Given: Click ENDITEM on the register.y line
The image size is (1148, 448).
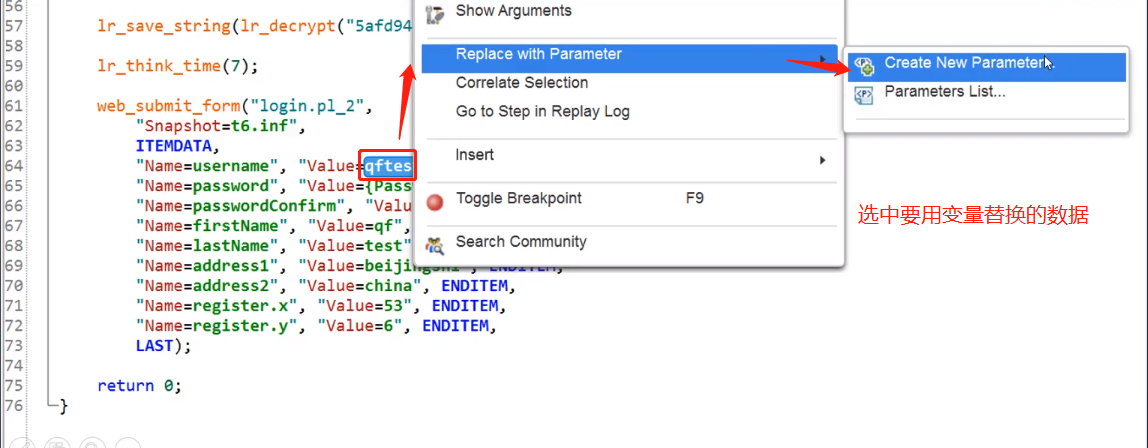Looking at the screenshot, I should tap(455, 325).
